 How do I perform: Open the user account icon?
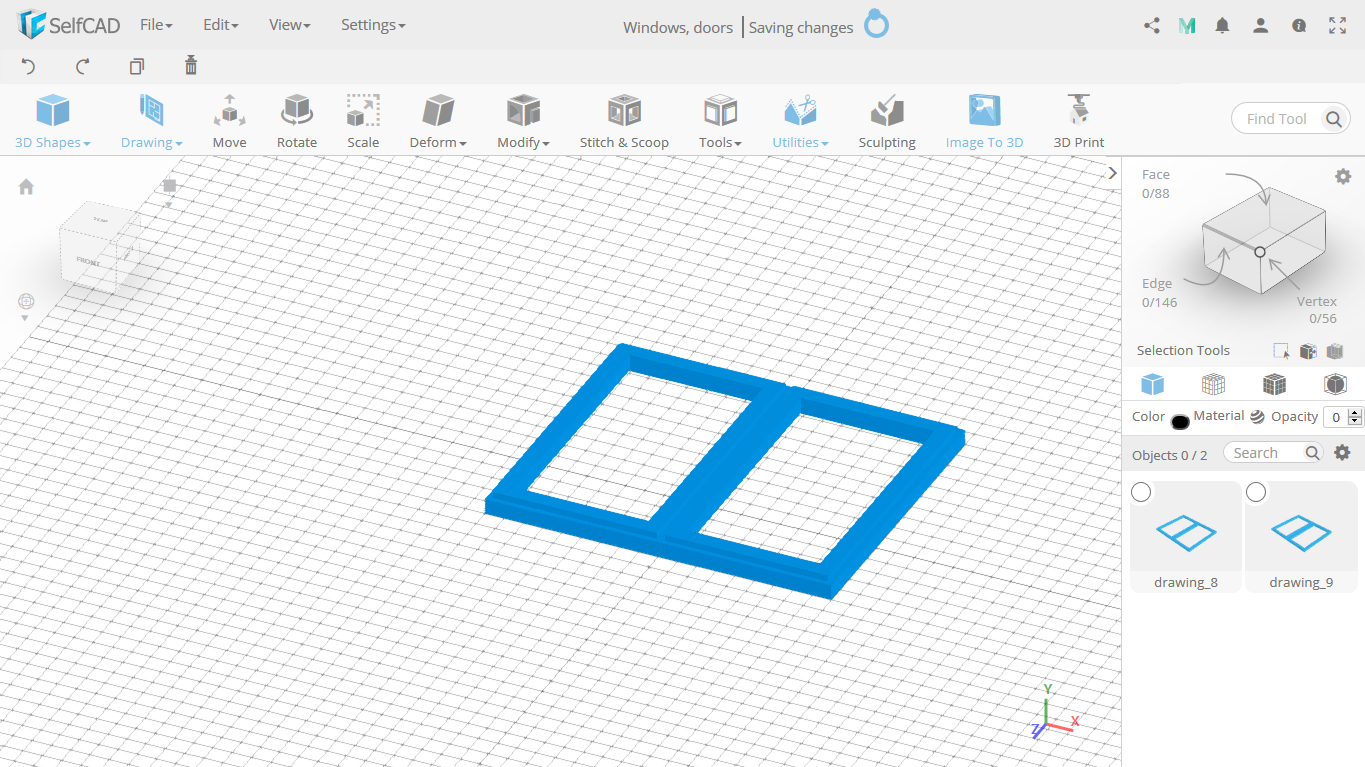click(x=1261, y=26)
